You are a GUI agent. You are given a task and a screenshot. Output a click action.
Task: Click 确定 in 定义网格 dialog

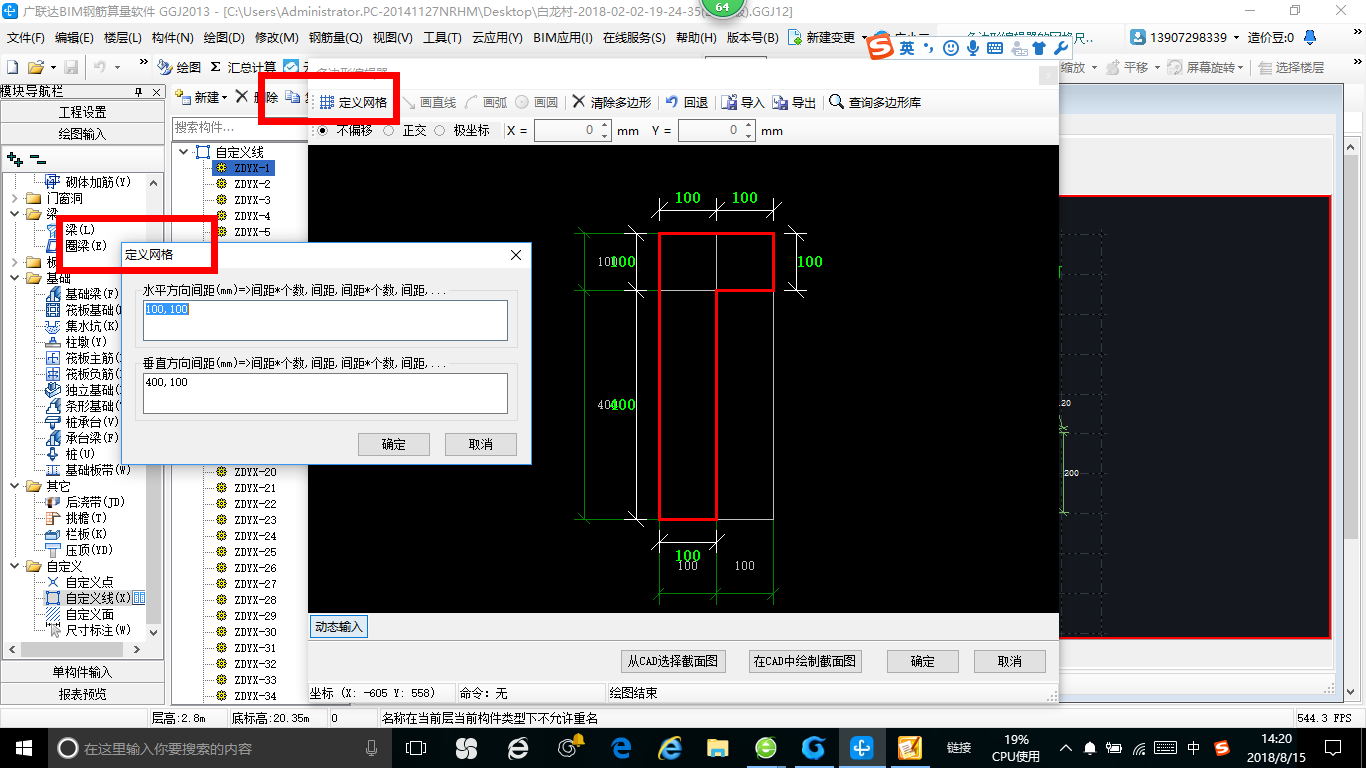tap(394, 444)
